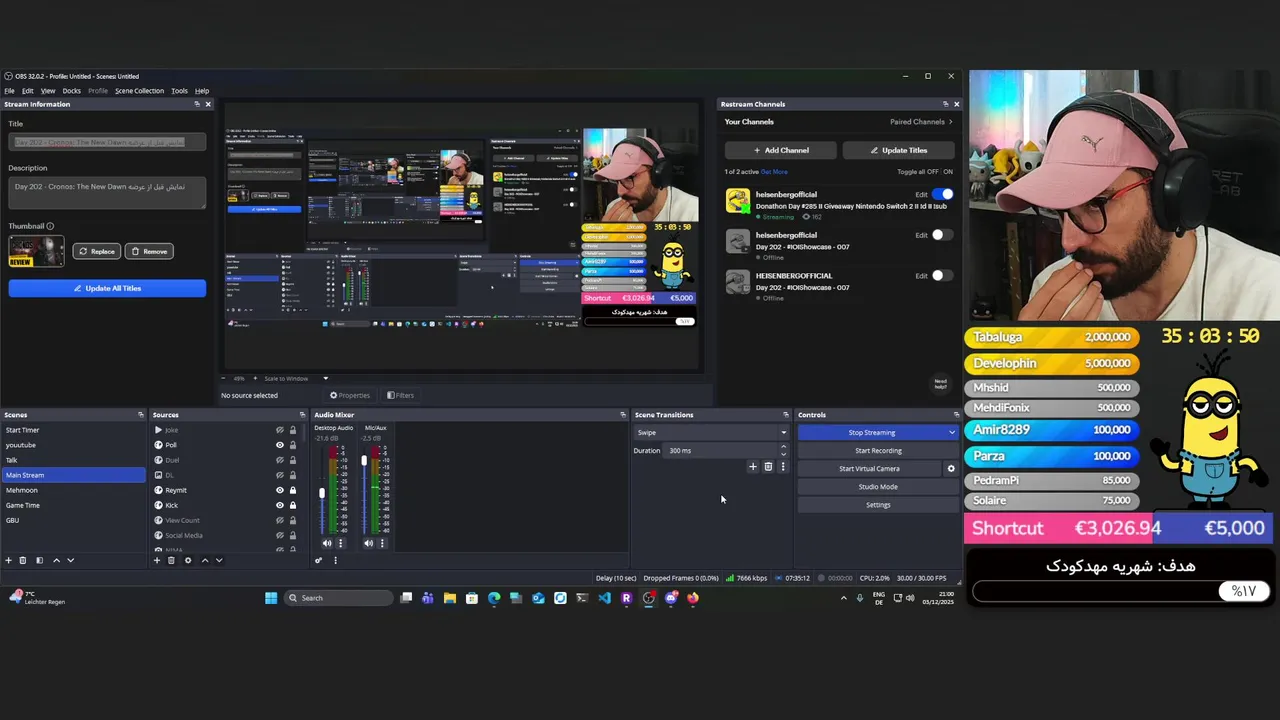Expand the Stop Streaming dropdown arrow
Screen dimensions: 1280x720
tap(951, 432)
